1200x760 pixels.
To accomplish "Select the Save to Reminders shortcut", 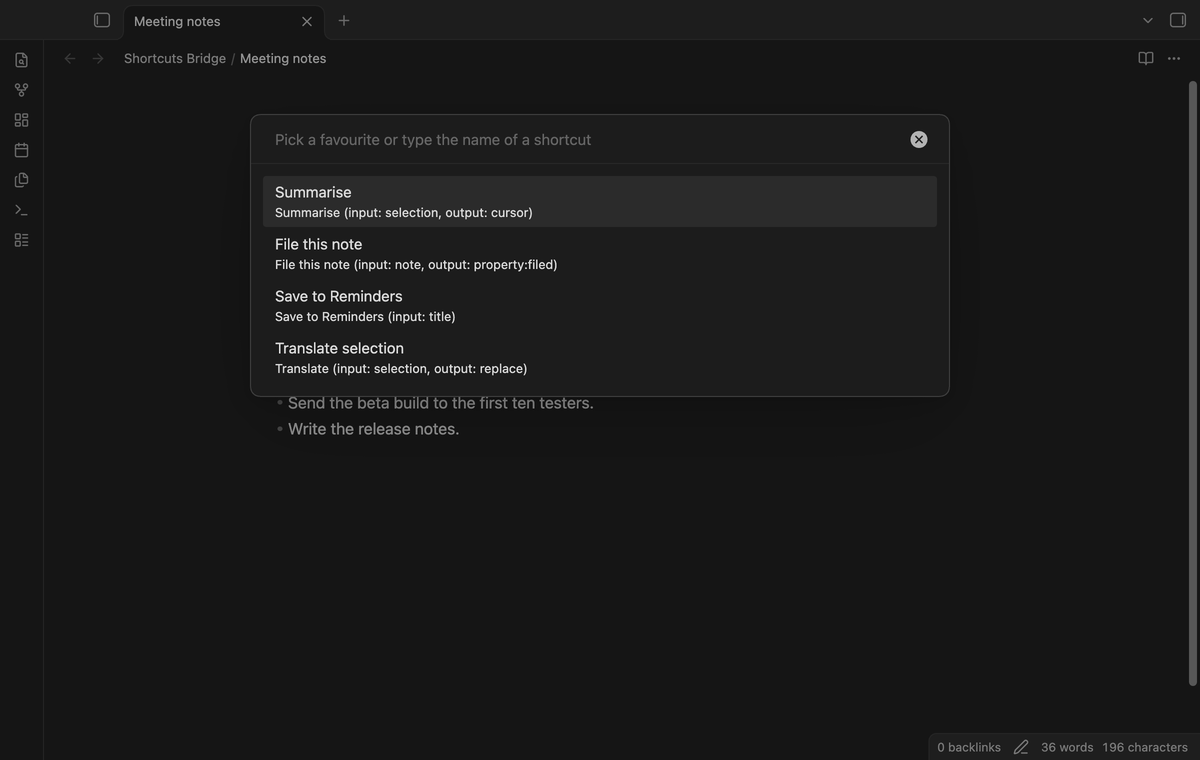I will coord(600,306).
